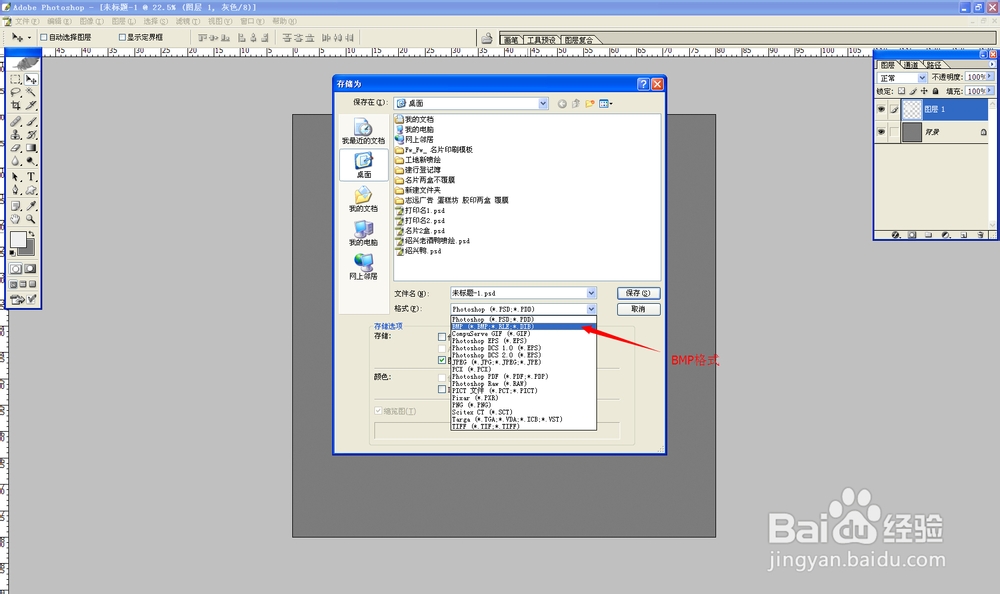Go to 桌面 in places bar

(x=364, y=165)
